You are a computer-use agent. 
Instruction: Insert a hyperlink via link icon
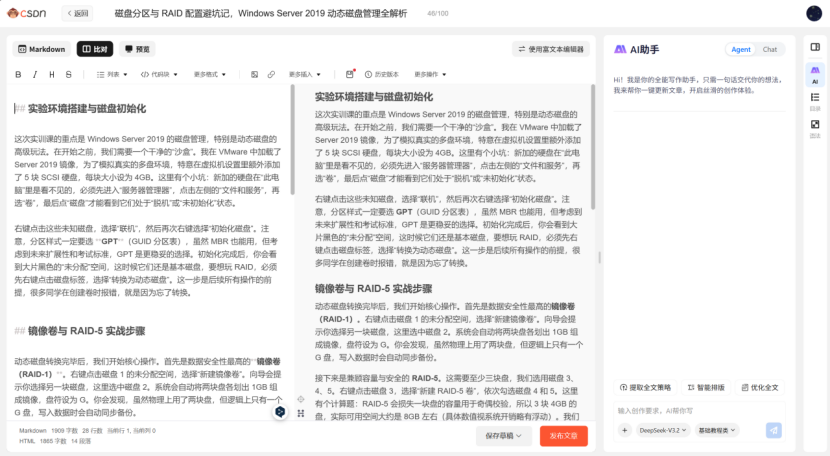pos(271,75)
